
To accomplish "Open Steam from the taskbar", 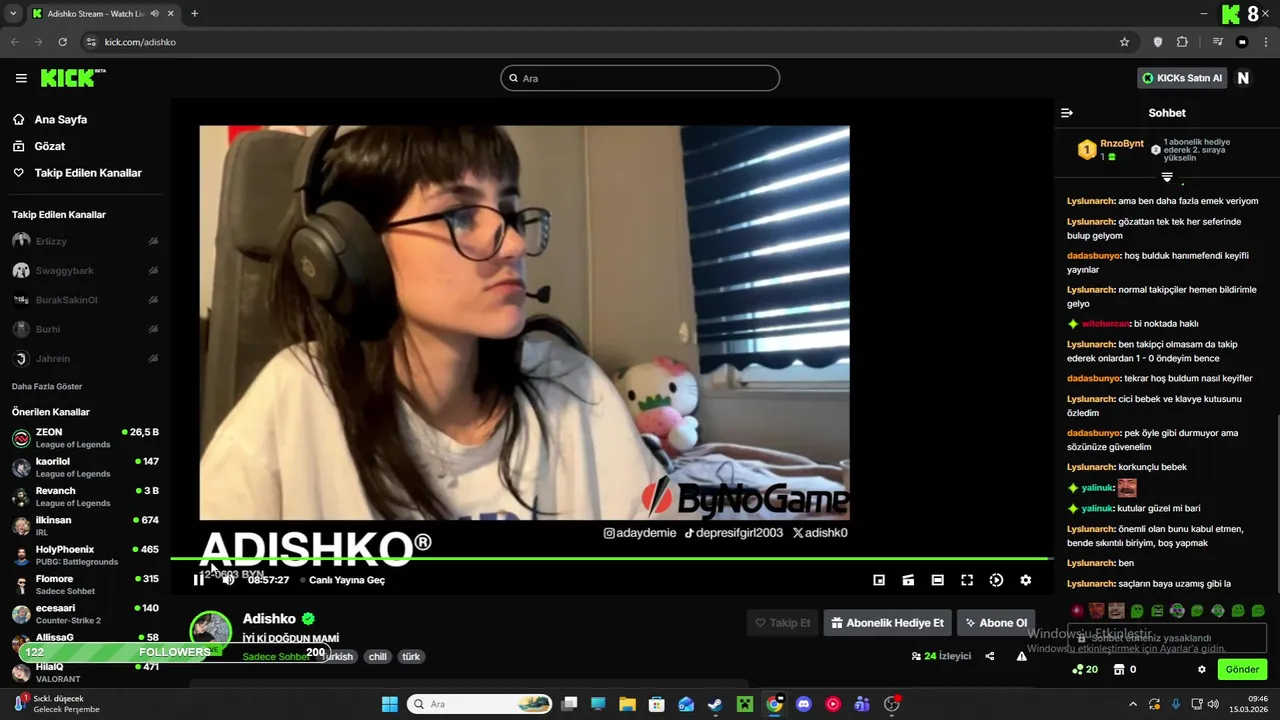I will [x=715, y=704].
